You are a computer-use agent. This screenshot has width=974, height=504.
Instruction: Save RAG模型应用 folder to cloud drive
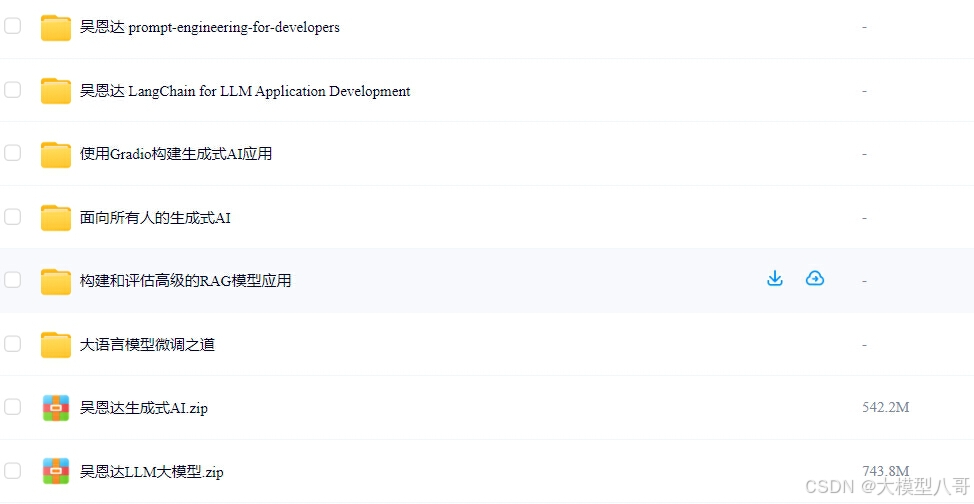[x=815, y=278]
